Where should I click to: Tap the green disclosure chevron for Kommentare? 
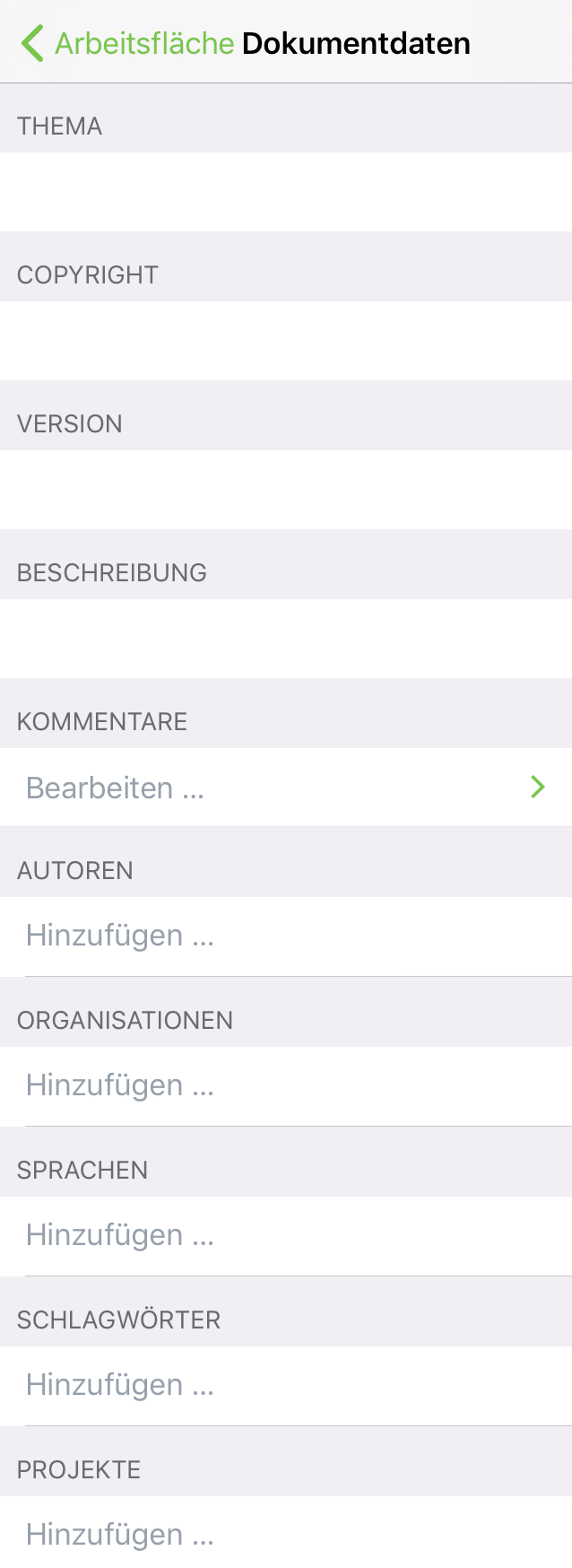tap(538, 788)
